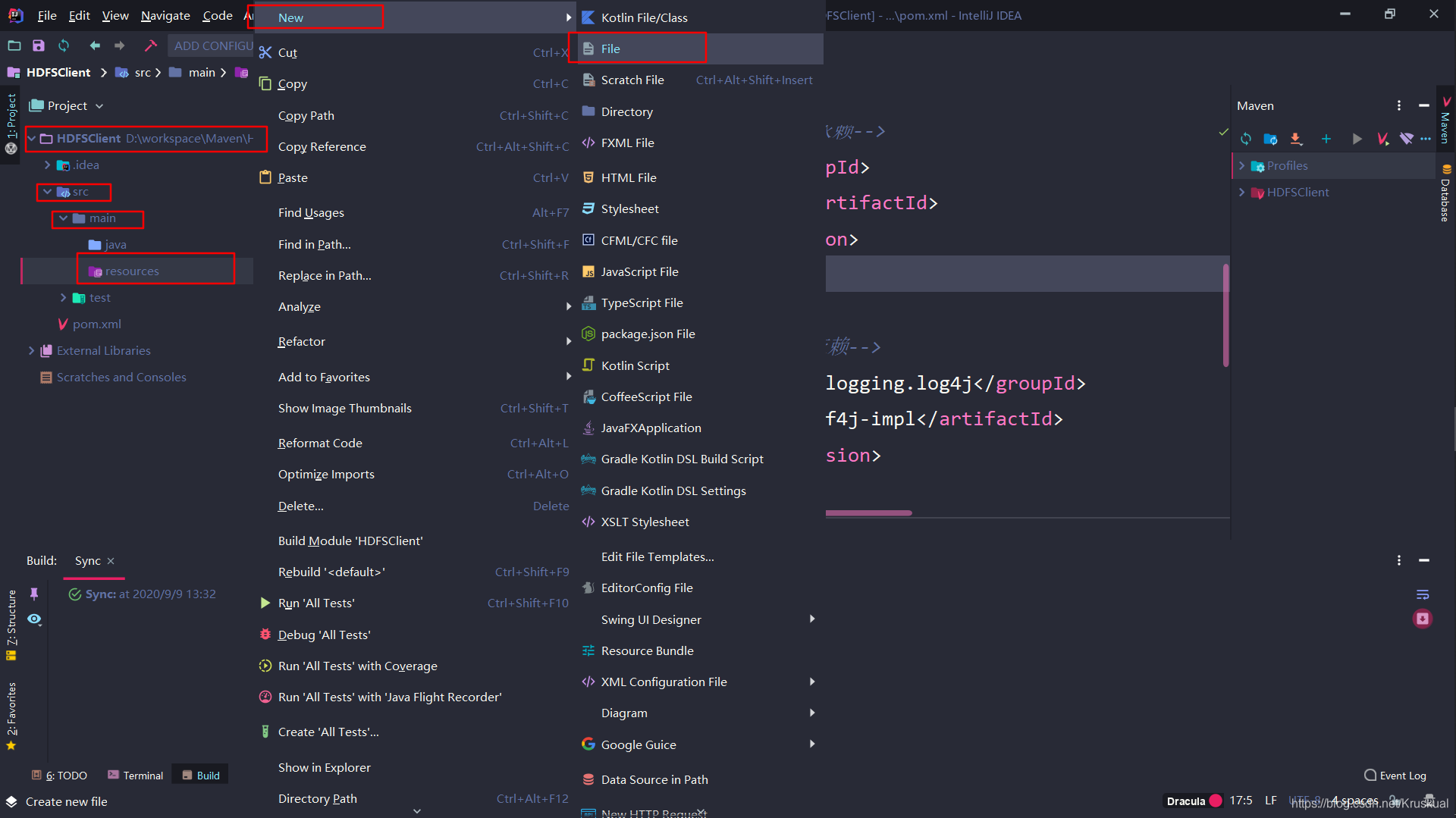This screenshot has height=818, width=1456.
Task: Select Resource Bundle option
Action: click(700, 650)
